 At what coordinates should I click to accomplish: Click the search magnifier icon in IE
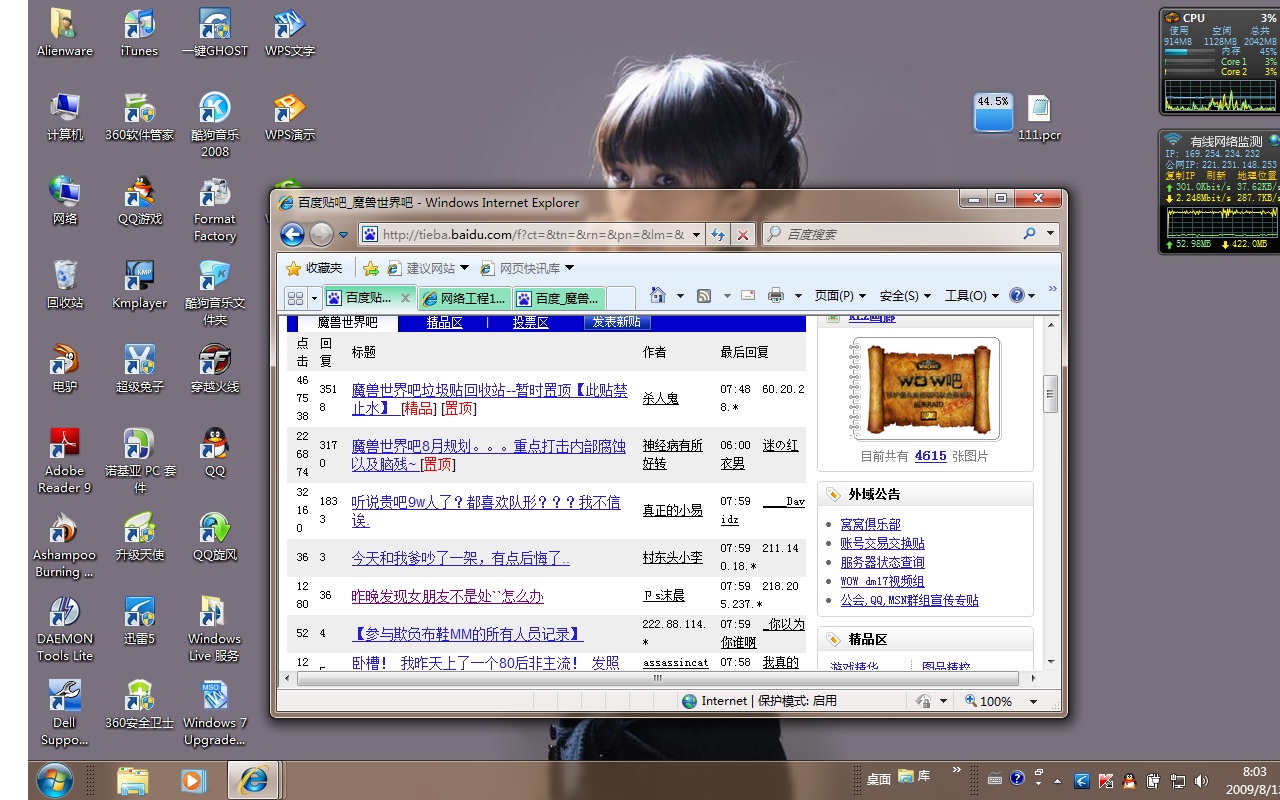pos(1029,234)
